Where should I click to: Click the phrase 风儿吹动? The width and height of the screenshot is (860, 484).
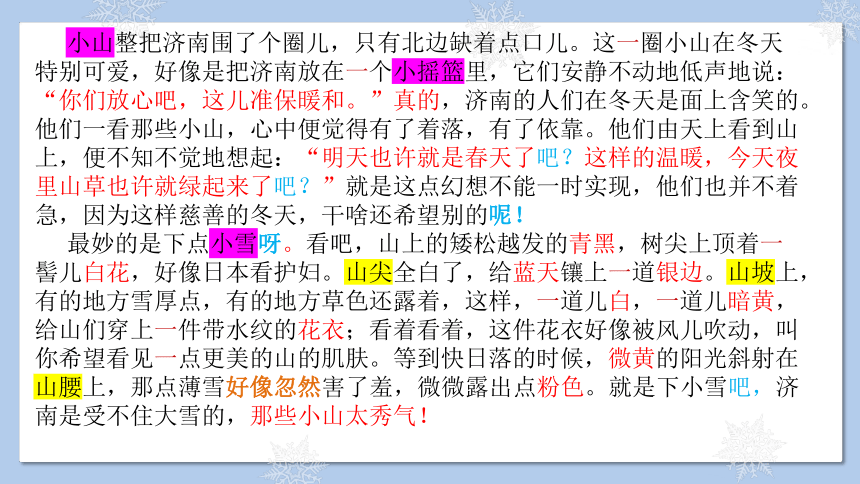coord(703,330)
